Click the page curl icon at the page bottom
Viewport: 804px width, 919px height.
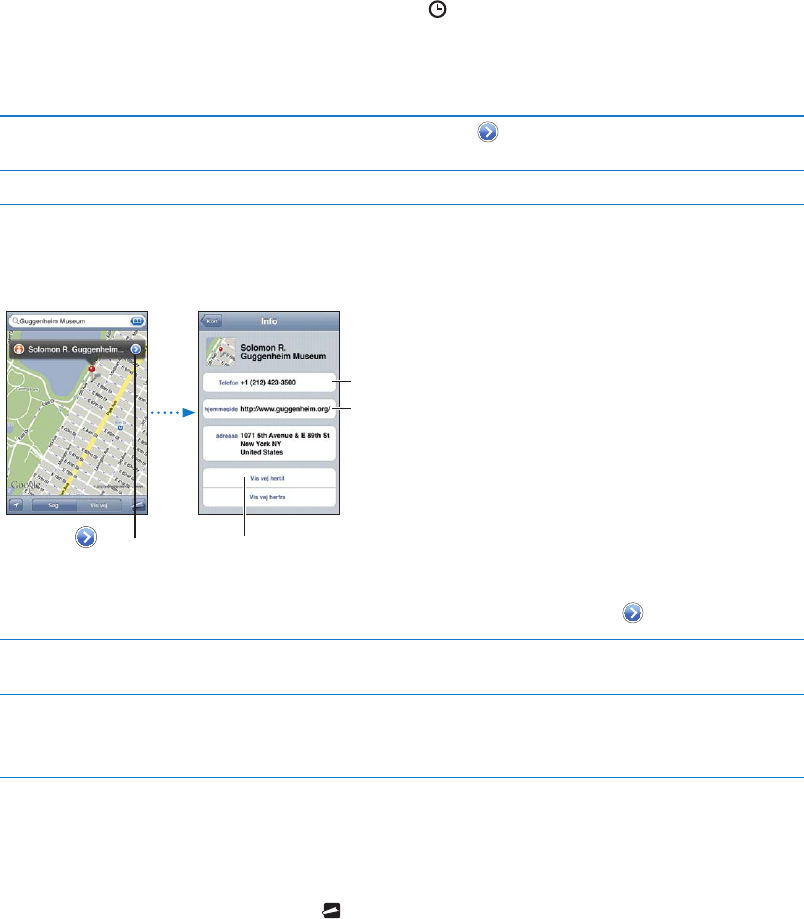[x=332, y=910]
